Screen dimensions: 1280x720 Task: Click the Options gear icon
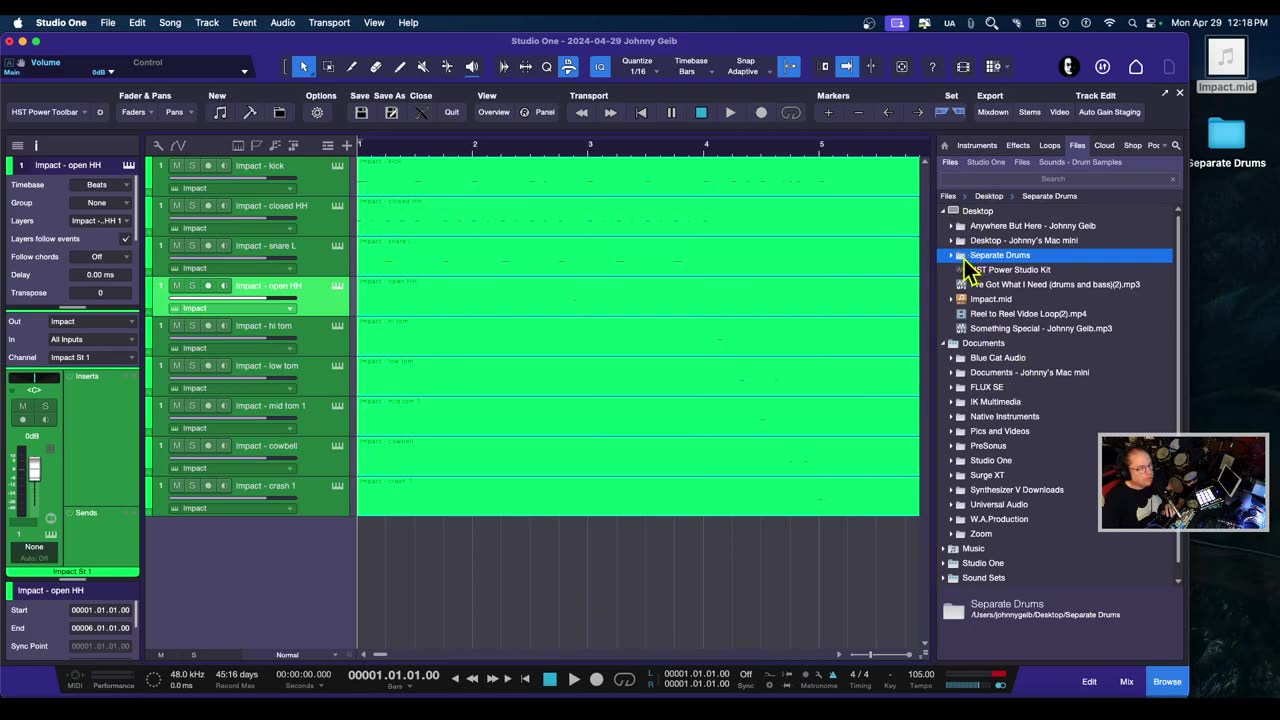[x=317, y=113]
